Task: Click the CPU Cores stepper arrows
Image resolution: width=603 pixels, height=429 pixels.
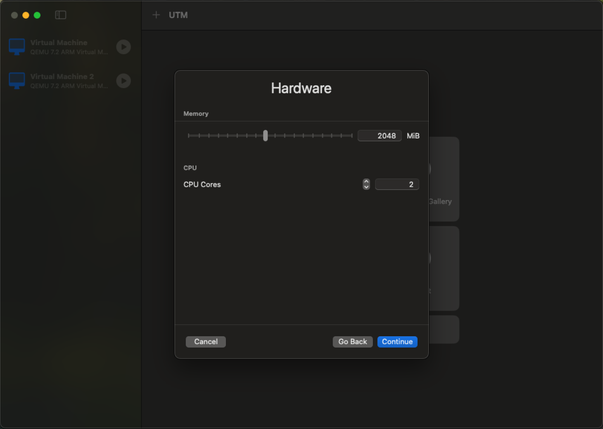Action: click(x=366, y=184)
